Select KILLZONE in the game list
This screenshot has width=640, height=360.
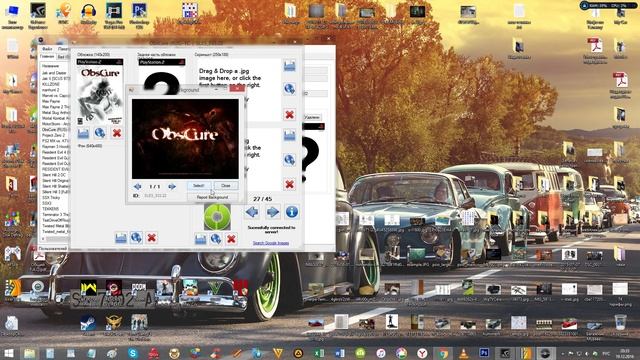tap(51, 84)
